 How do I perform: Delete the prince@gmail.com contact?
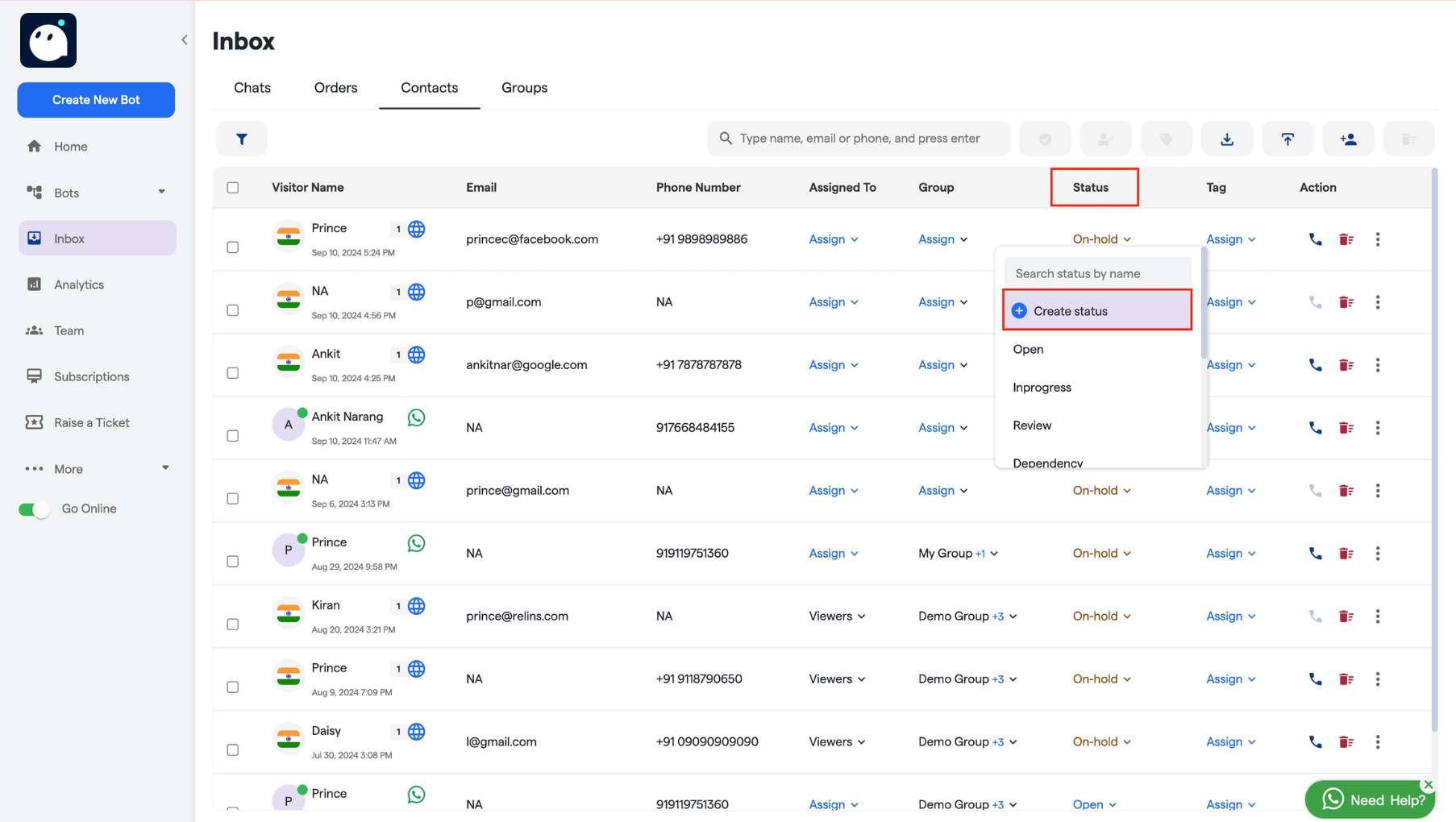click(1346, 491)
